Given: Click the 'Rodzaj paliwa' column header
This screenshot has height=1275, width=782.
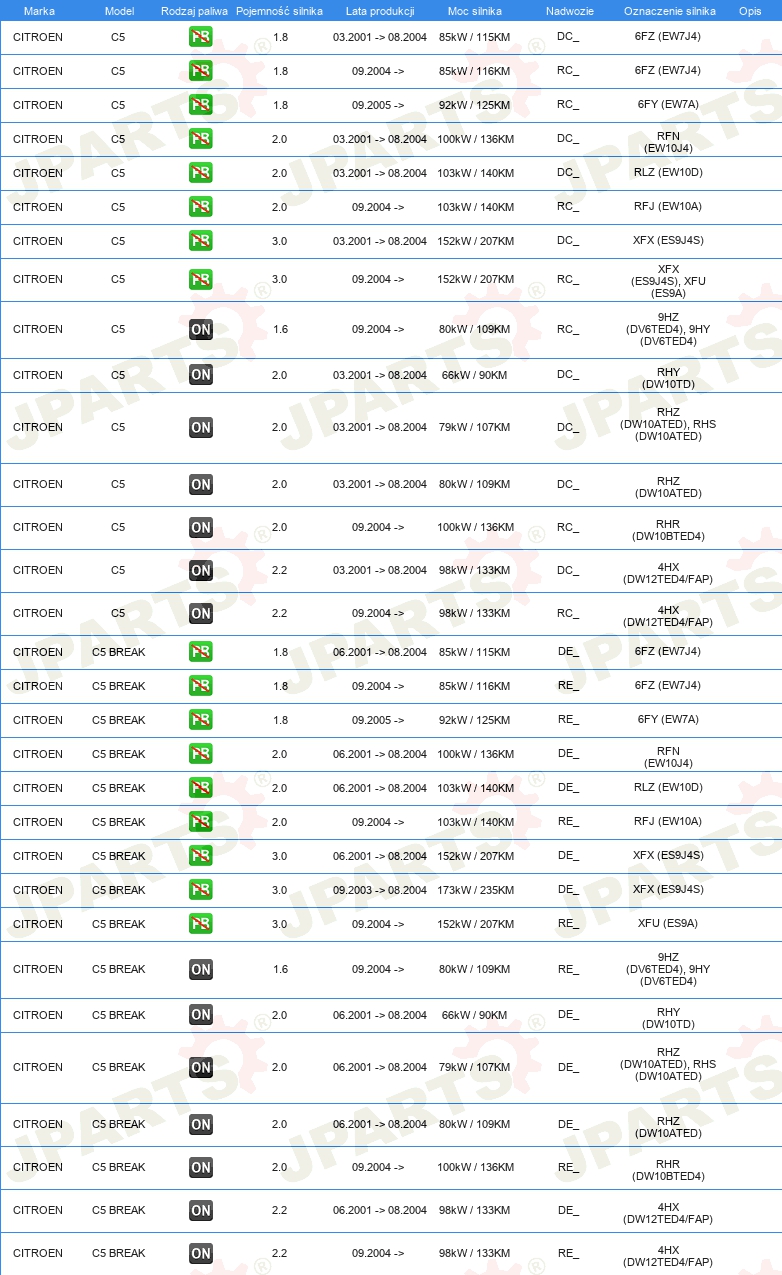Looking at the screenshot, I should (x=193, y=11).
